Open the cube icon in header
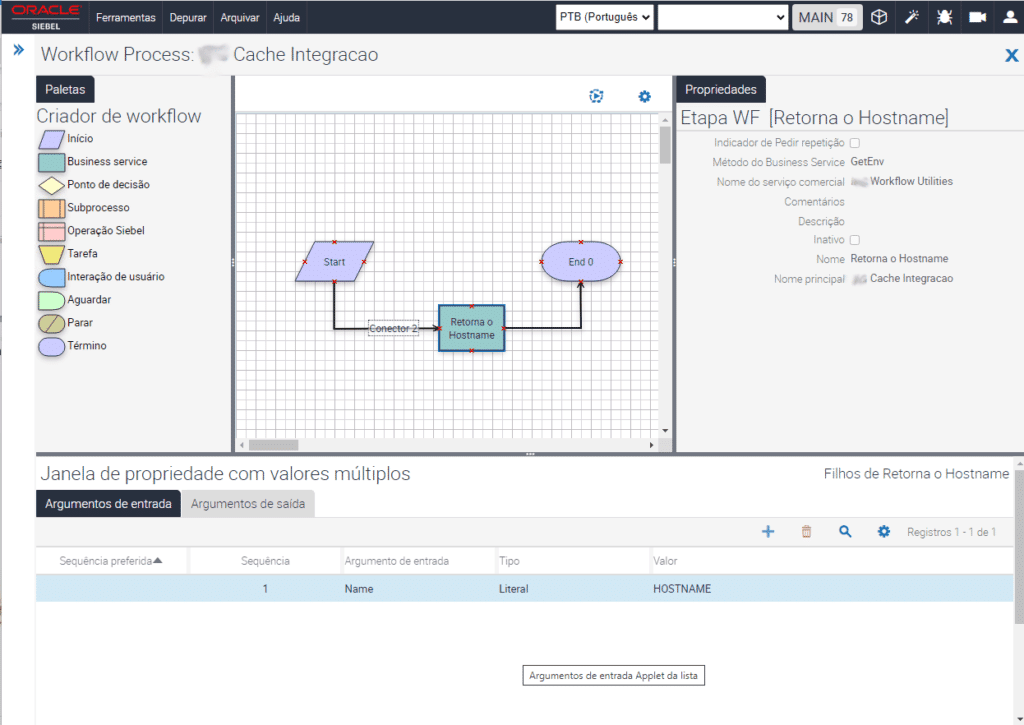 879,17
